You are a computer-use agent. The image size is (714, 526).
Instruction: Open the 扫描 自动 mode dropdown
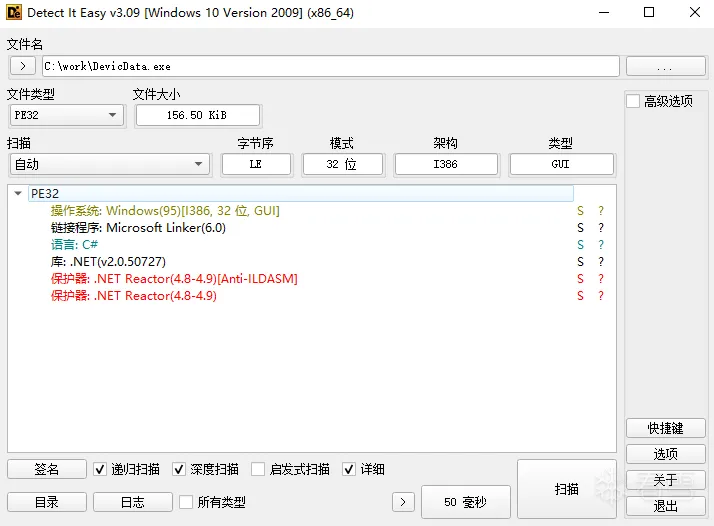[x=110, y=164]
